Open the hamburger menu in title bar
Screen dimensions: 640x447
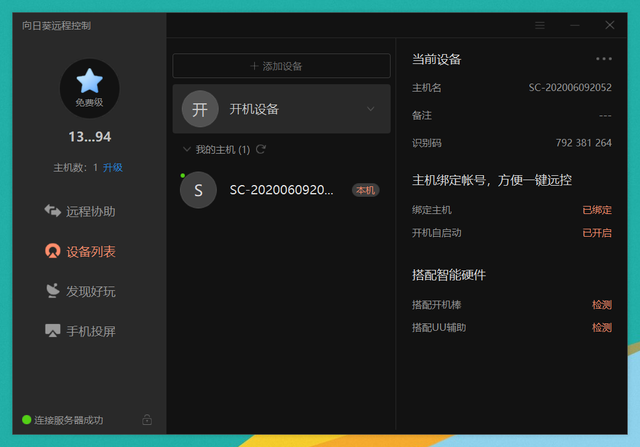[x=540, y=25]
